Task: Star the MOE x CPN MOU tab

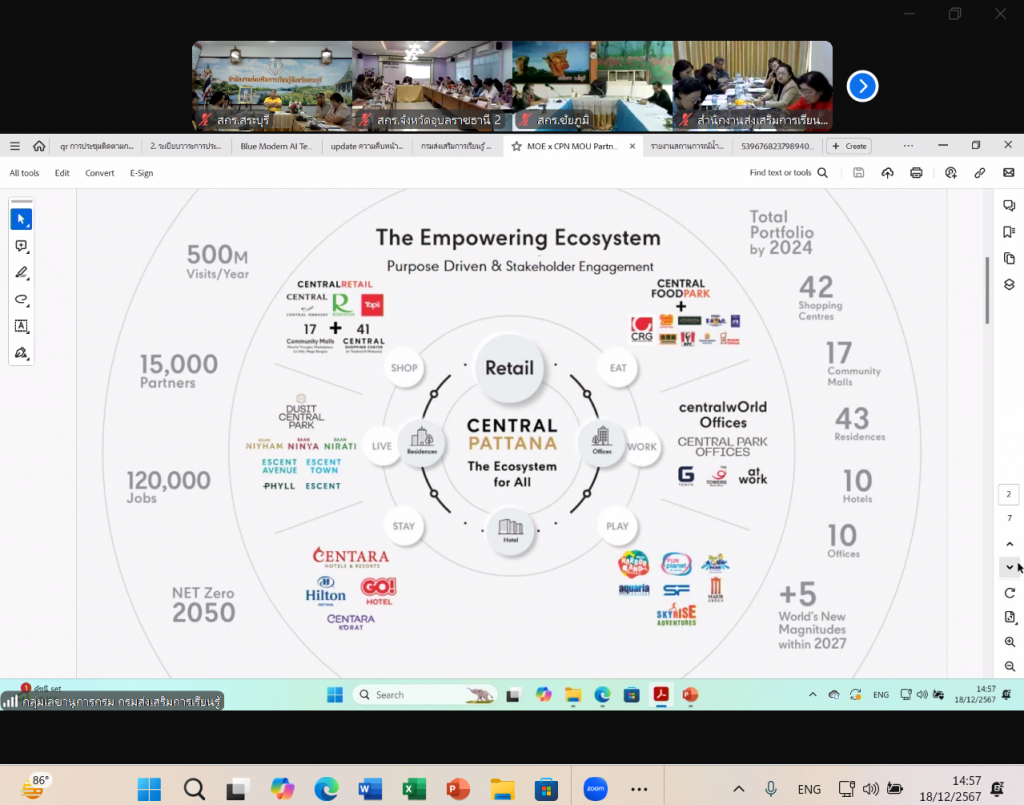Action: 516,146
